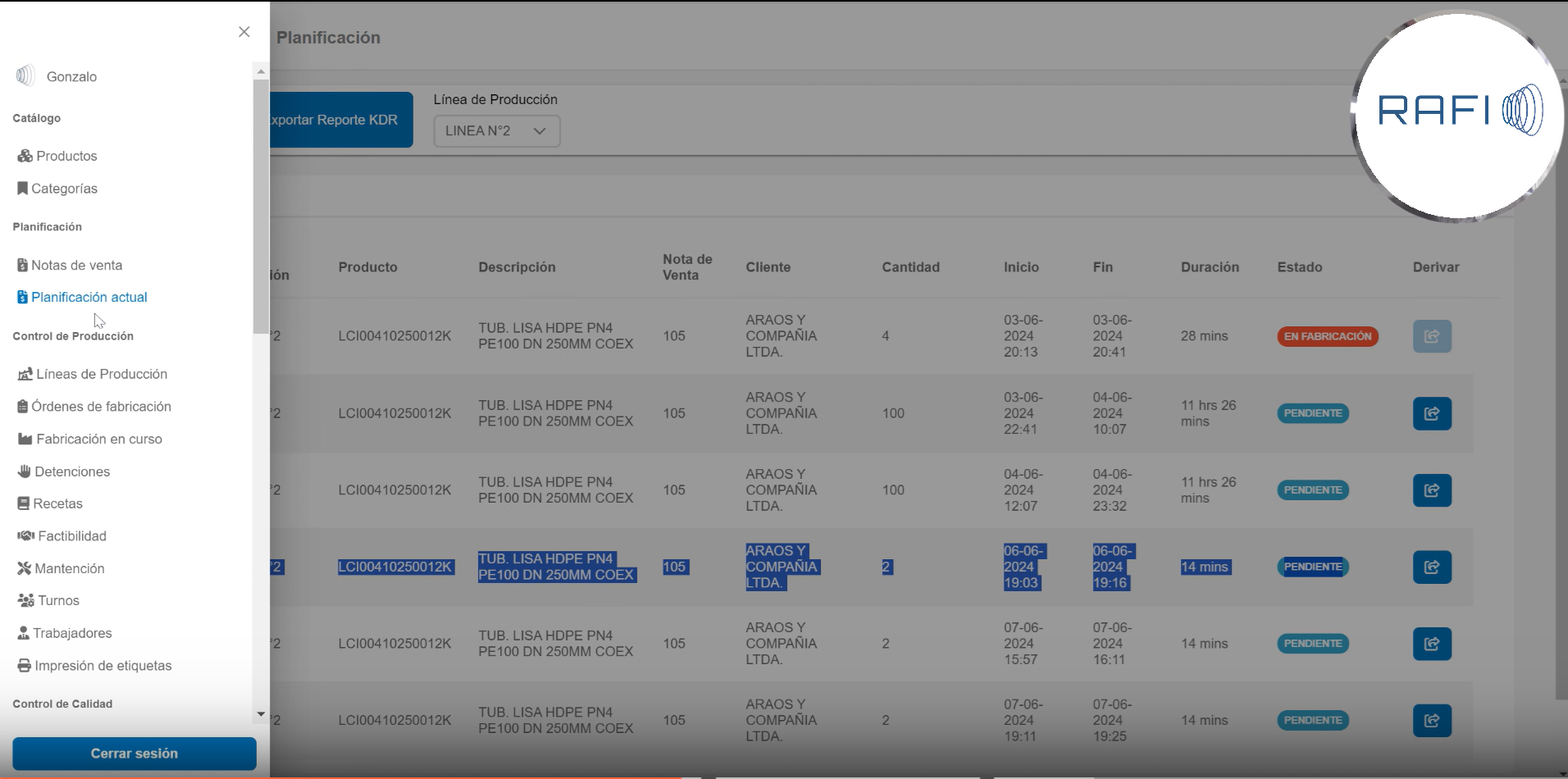Click the Recetas book icon

23,503
